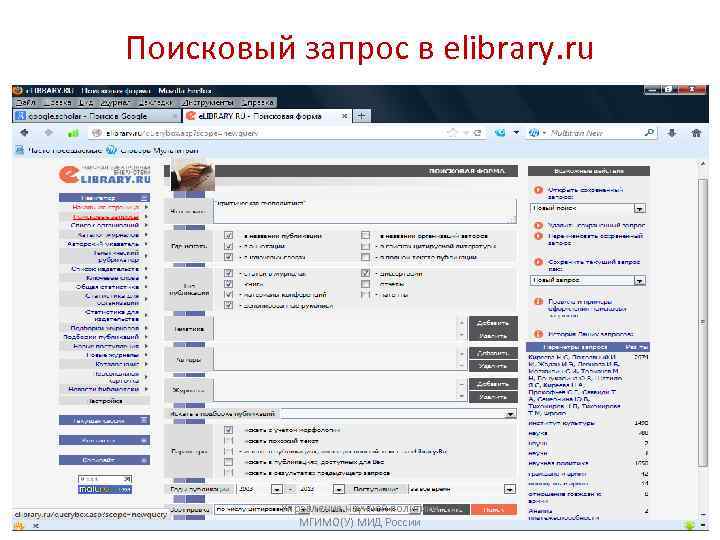Viewport: 720px width, 540px height.
Task: Go back with the browser back arrow
Action: pyautogui.click(x=24, y=133)
